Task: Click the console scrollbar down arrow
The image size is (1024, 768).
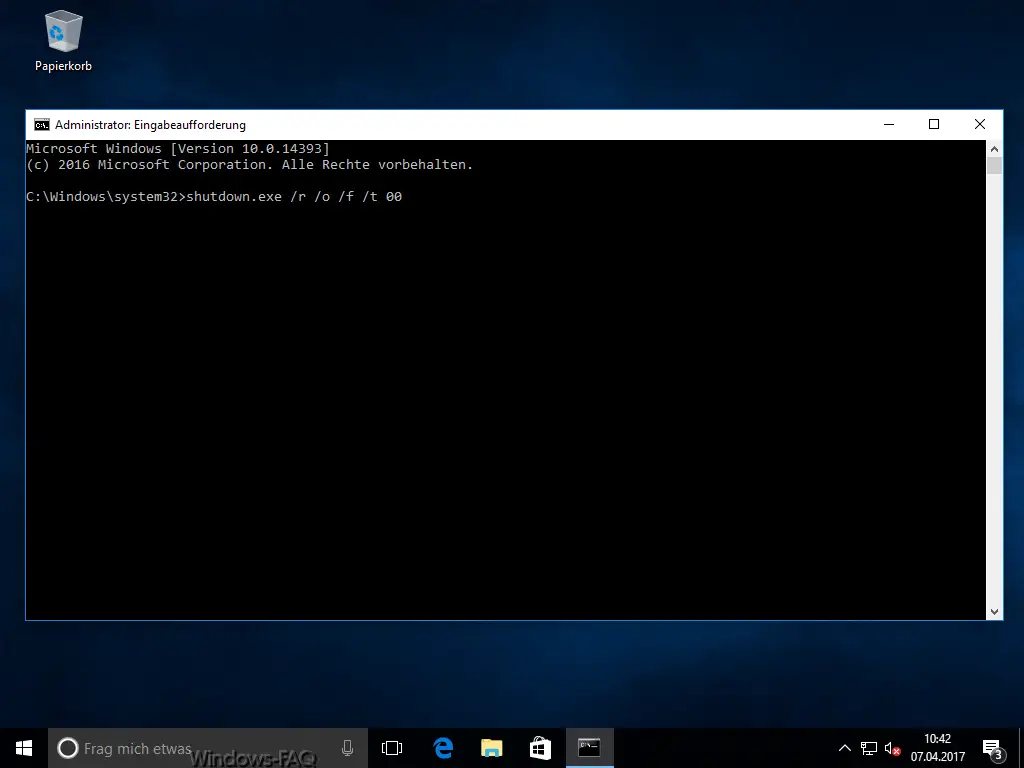Action: tap(994, 611)
